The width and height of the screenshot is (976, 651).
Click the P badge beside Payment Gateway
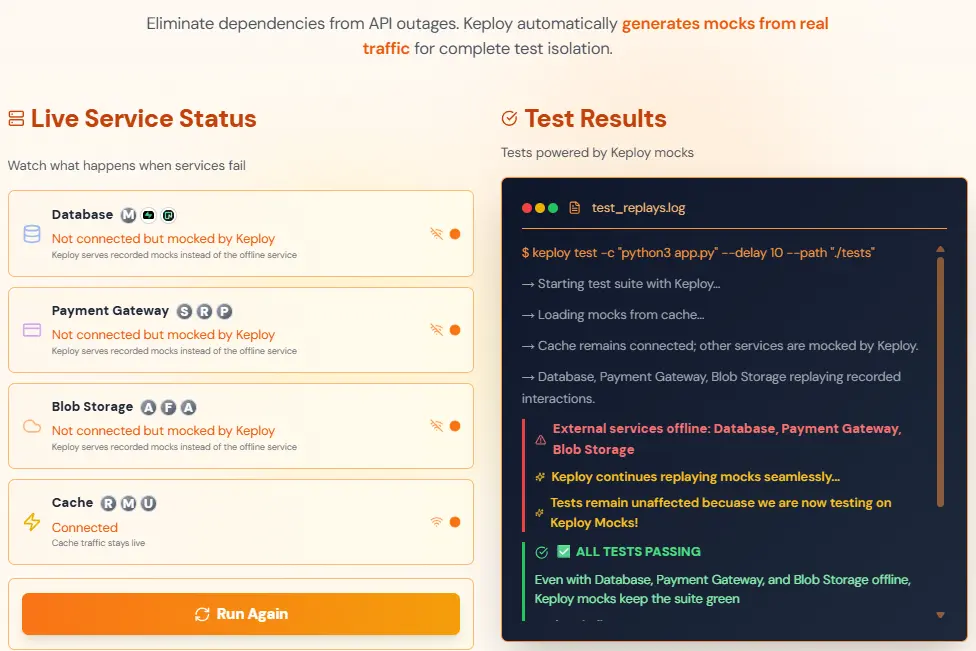[224, 311]
